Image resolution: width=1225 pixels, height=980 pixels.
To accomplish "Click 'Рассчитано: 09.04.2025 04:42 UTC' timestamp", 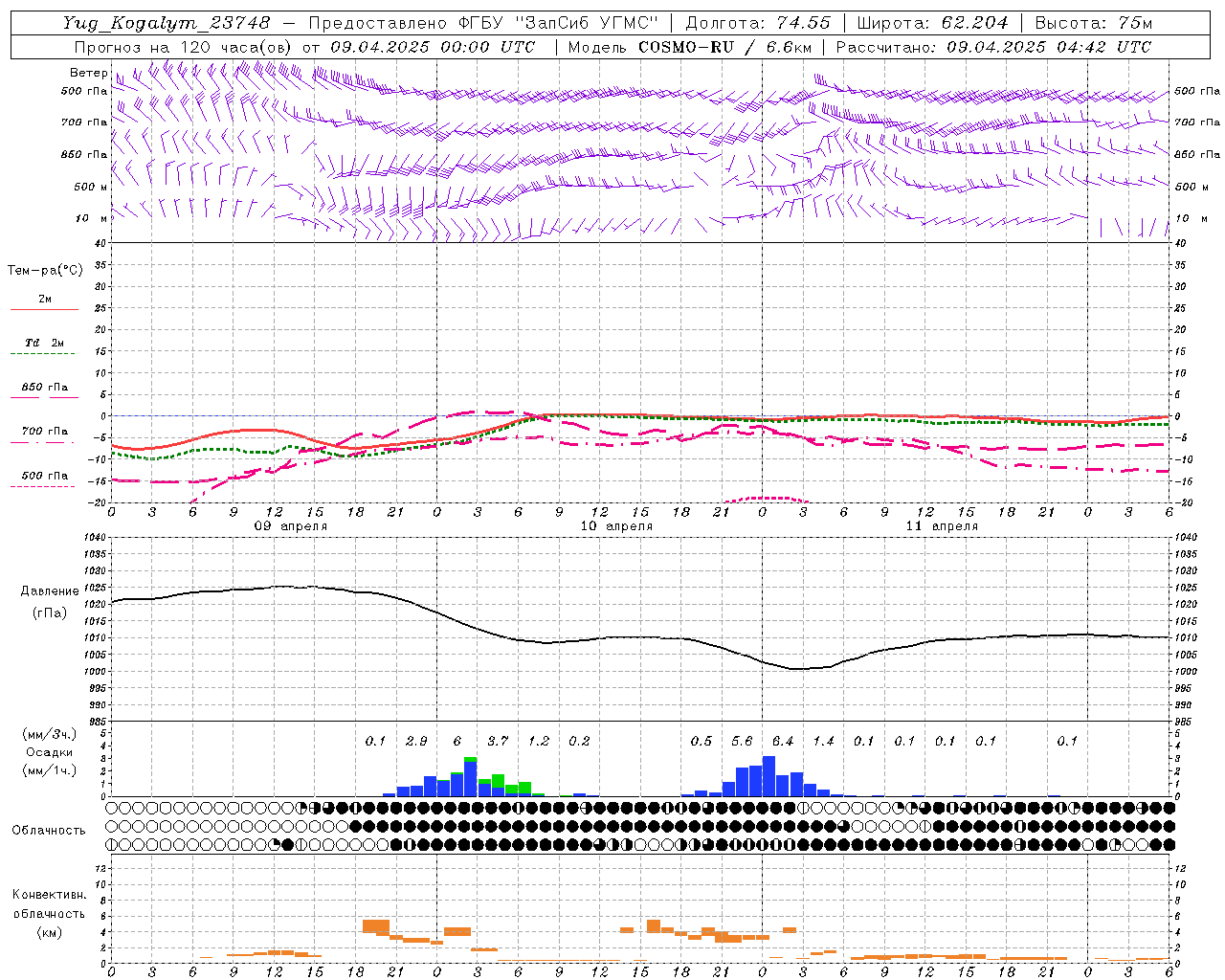I will coord(993,47).
